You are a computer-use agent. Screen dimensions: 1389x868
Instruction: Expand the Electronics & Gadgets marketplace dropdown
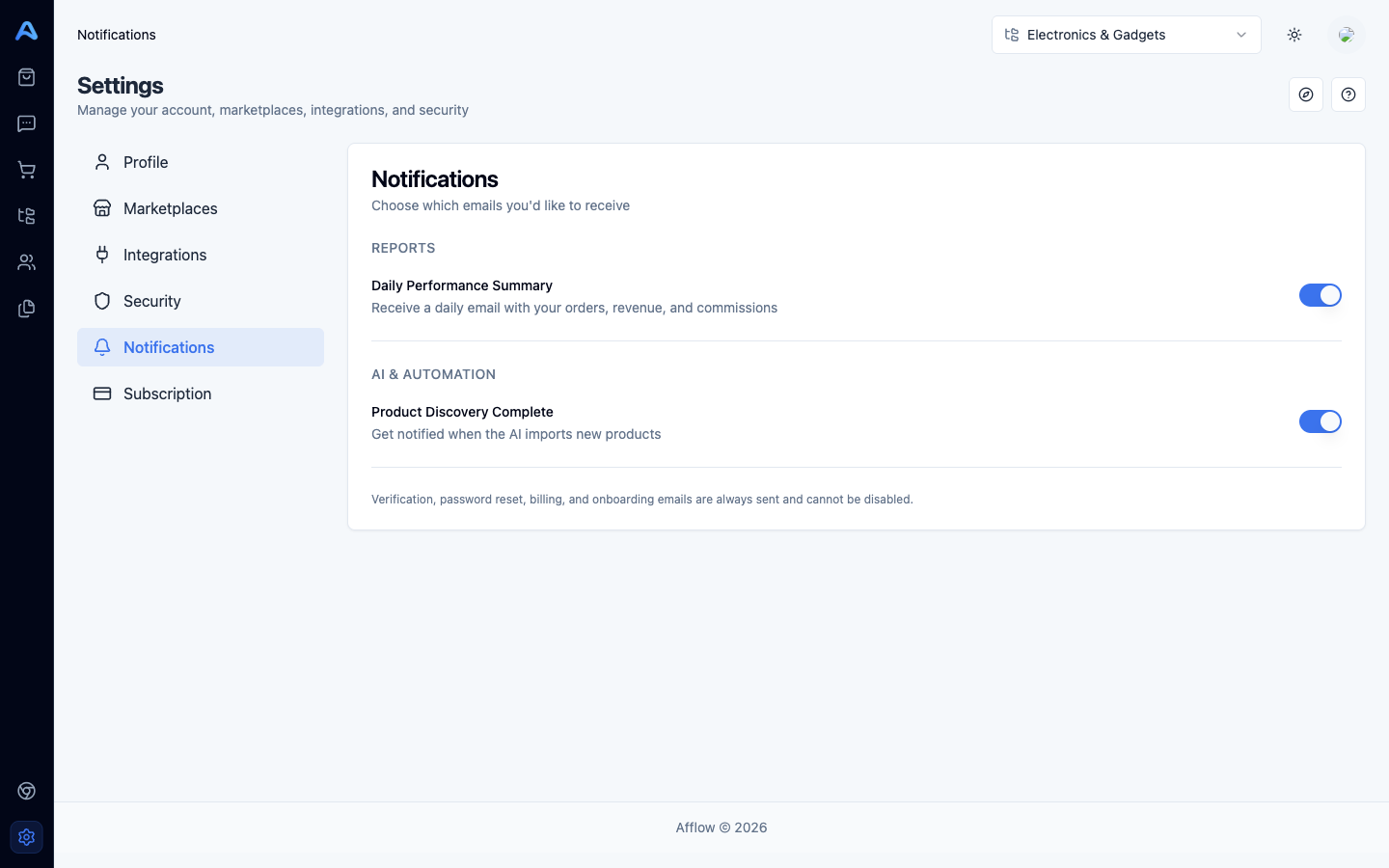[1126, 35]
